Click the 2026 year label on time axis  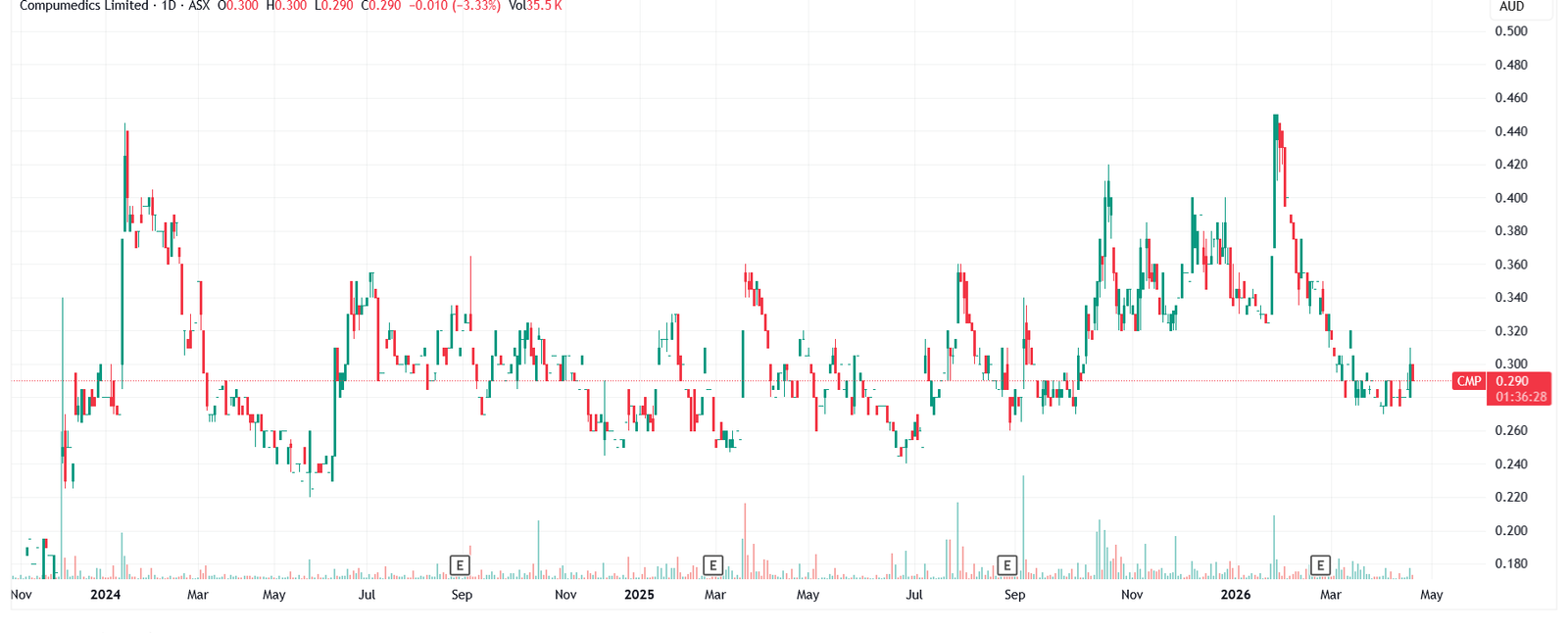[1236, 595]
